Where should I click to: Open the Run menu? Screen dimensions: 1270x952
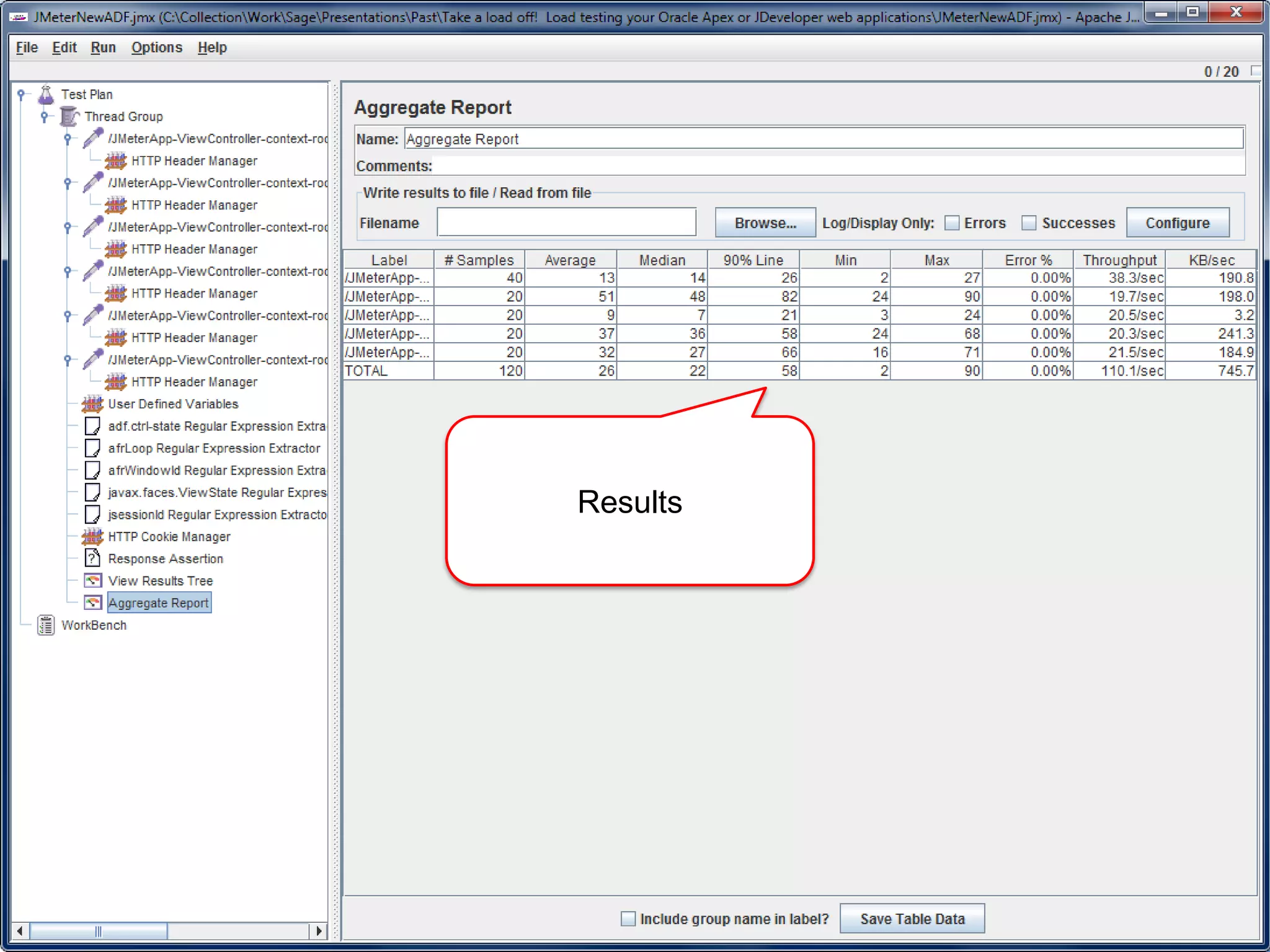(x=103, y=48)
